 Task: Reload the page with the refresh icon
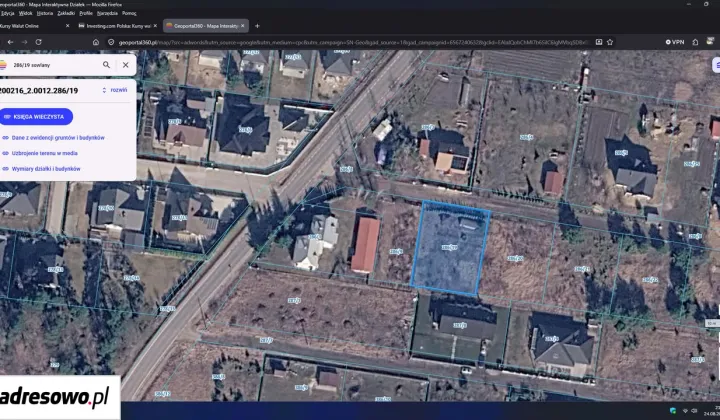pyautogui.click(x=39, y=42)
